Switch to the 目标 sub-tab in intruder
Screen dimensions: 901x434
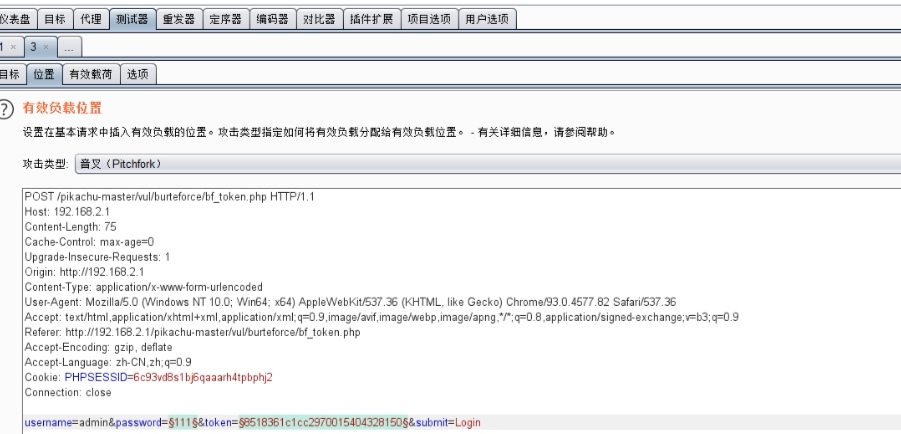9,74
